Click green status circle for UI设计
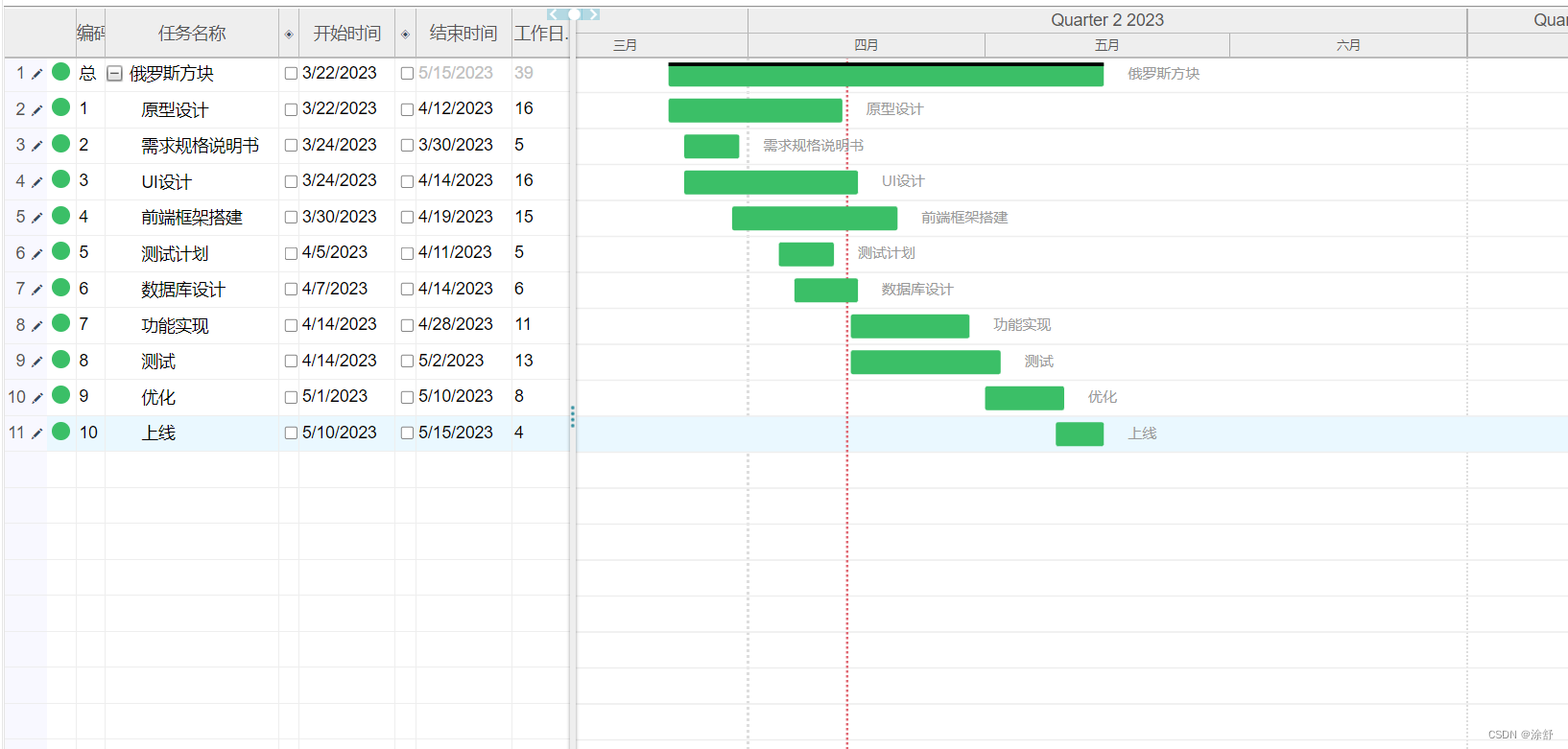The image size is (1568, 749). tap(61, 179)
